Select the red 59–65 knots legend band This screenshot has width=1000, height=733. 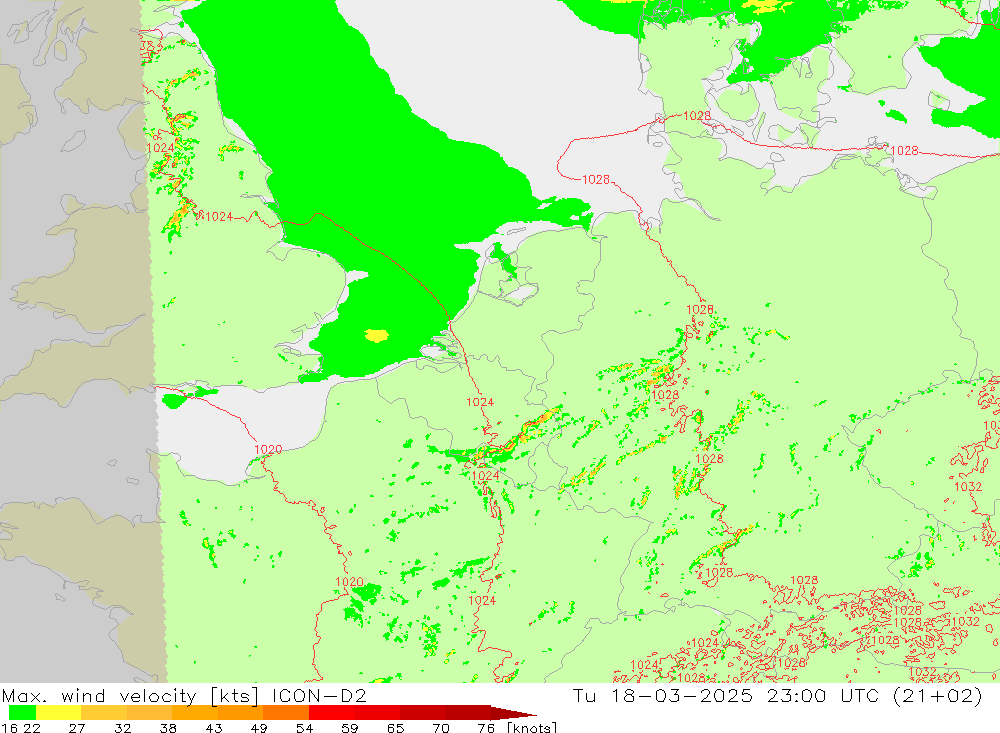376,713
